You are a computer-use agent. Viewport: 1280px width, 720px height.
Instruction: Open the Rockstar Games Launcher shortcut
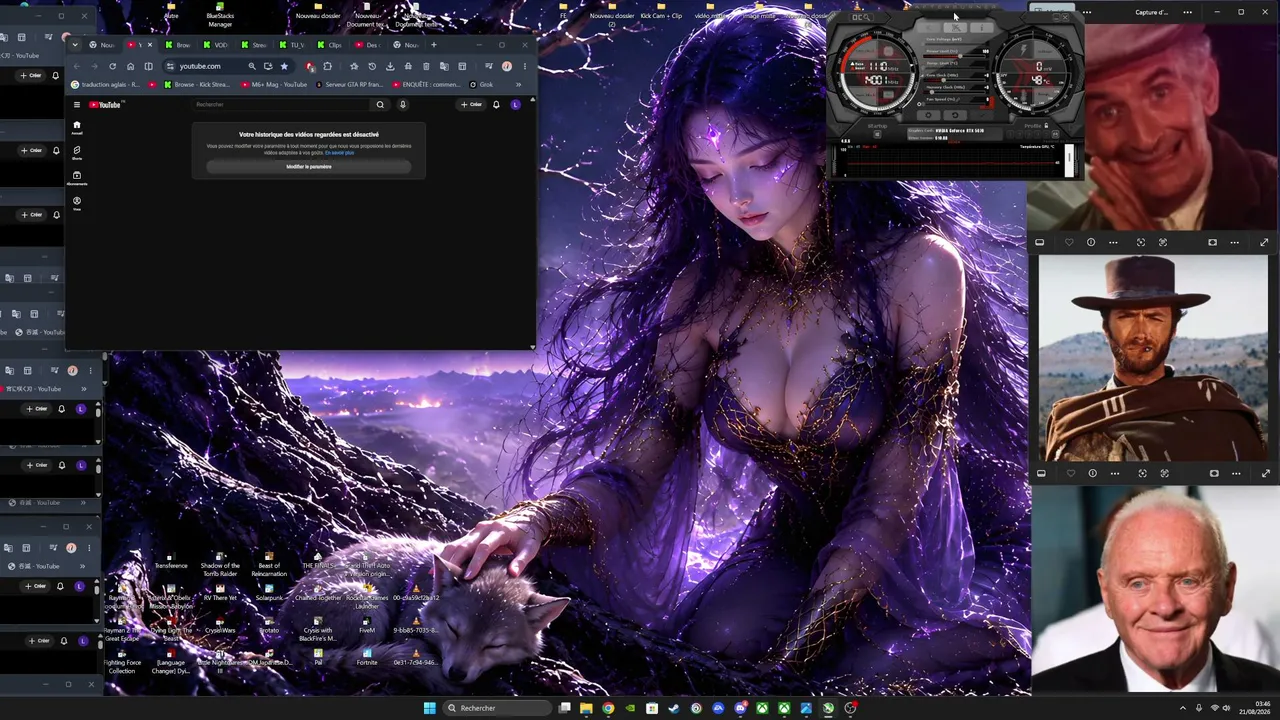pyautogui.click(x=367, y=595)
